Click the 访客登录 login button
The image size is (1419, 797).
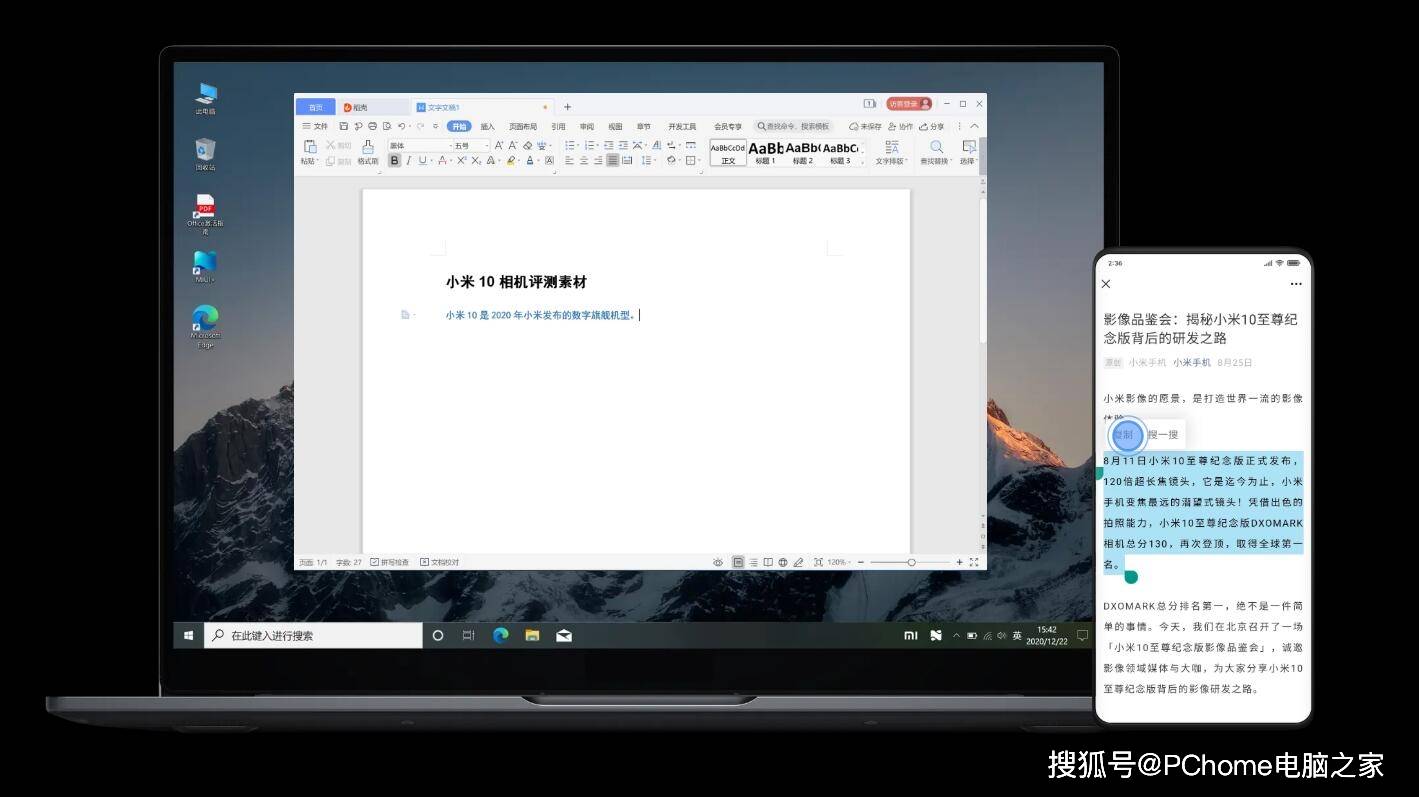point(909,104)
